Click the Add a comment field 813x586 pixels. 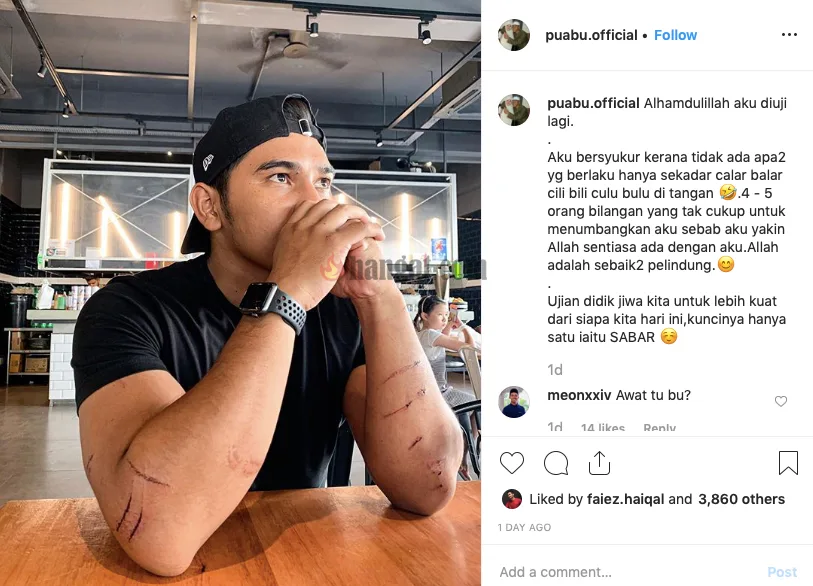[x=627, y=572]
